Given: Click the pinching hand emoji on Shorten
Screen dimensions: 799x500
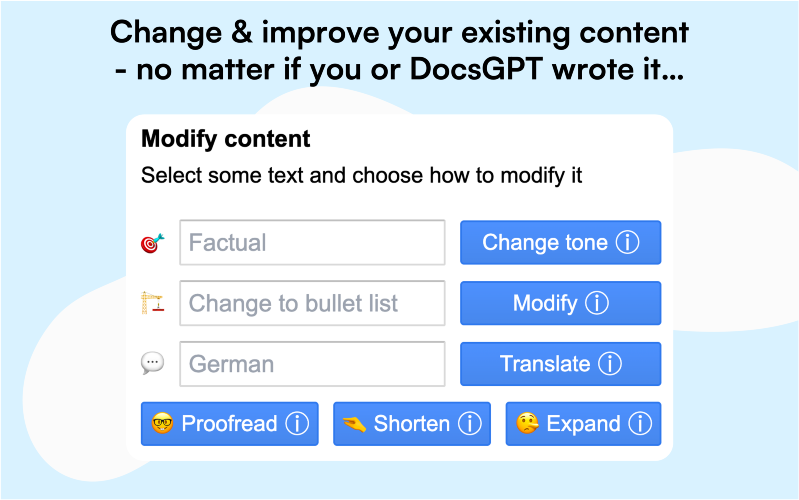Looking at the screenshot, I should click(x=355, y=424).
